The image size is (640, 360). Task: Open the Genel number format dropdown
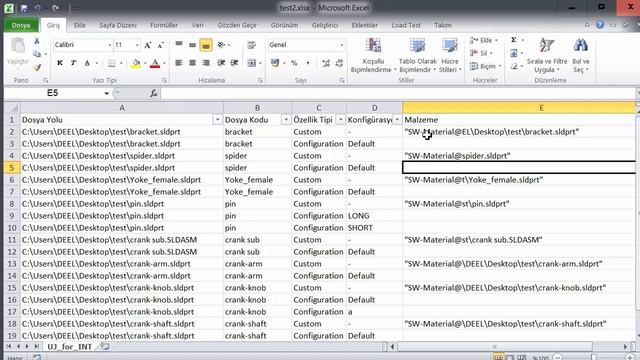tap(342, 45)
